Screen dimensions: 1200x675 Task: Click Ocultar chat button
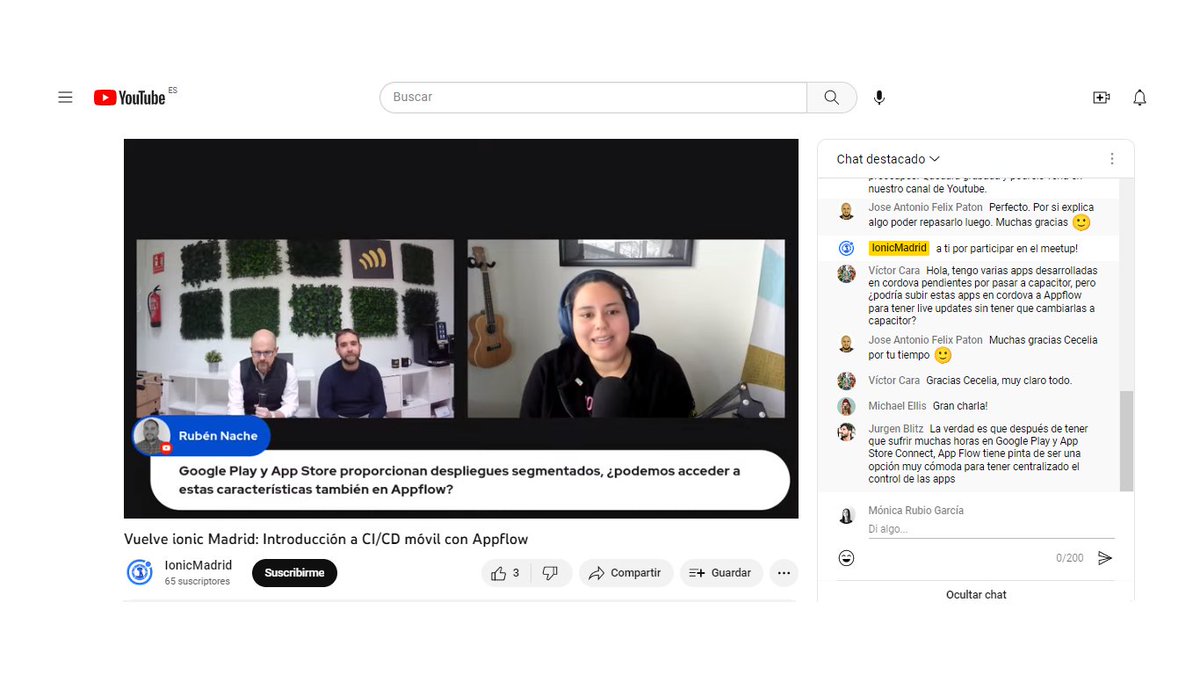point(976,594)
